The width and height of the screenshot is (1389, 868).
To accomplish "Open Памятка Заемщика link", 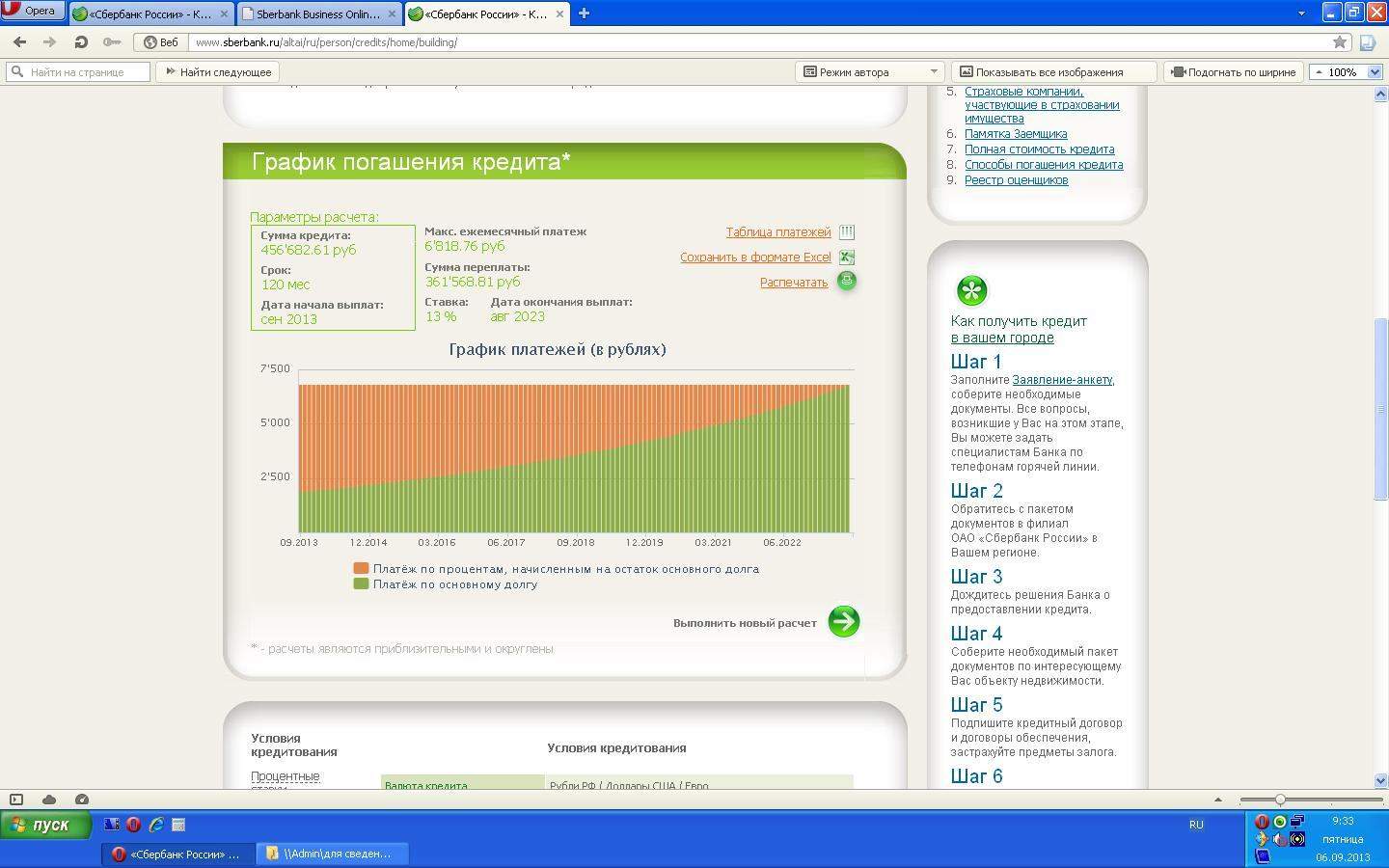I will pyautogui.click(x=1016, y=134).
